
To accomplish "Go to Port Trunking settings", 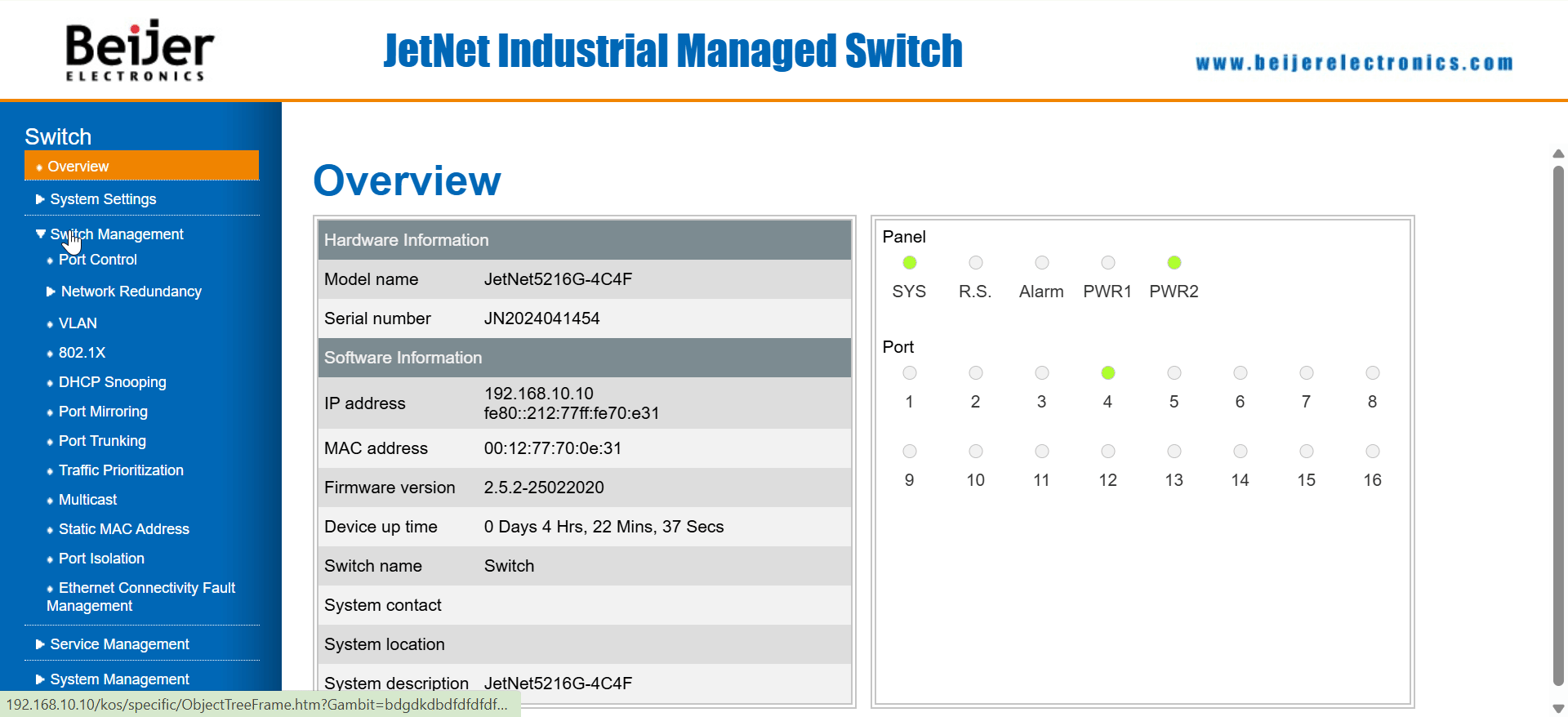I will click(102, 441).
